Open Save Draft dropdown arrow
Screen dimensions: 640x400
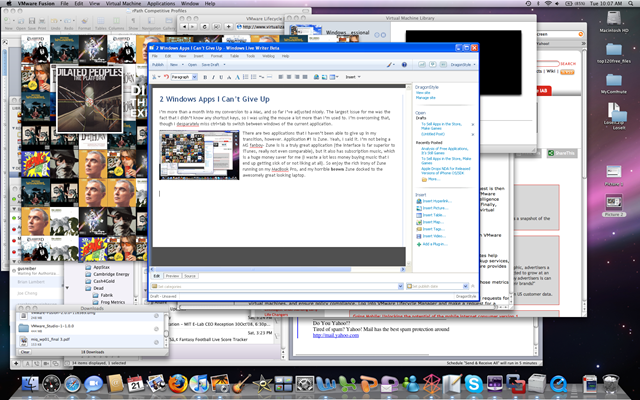[224, 65]
